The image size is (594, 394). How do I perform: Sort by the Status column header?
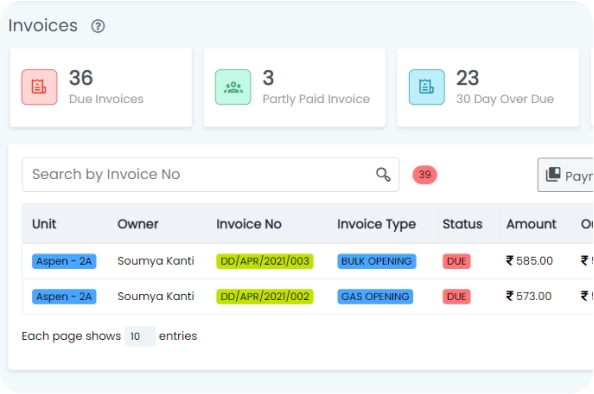point(463,224)
